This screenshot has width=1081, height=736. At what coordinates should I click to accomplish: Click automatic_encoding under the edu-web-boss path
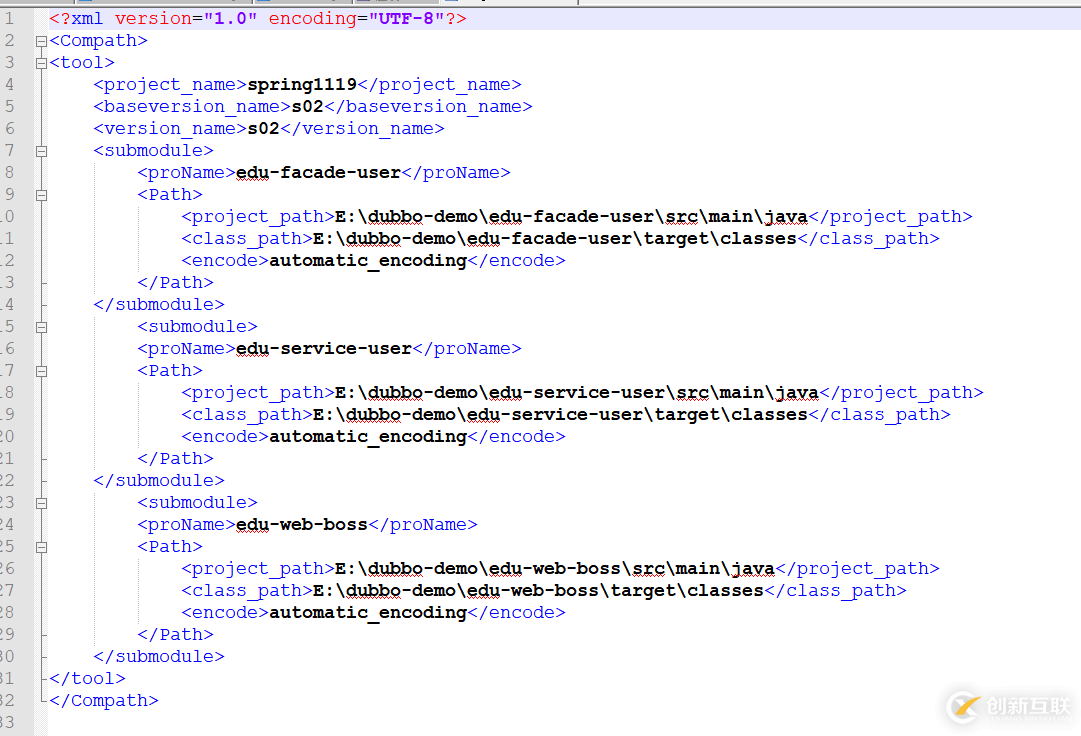pyautogui.click(x=368, y=613)
